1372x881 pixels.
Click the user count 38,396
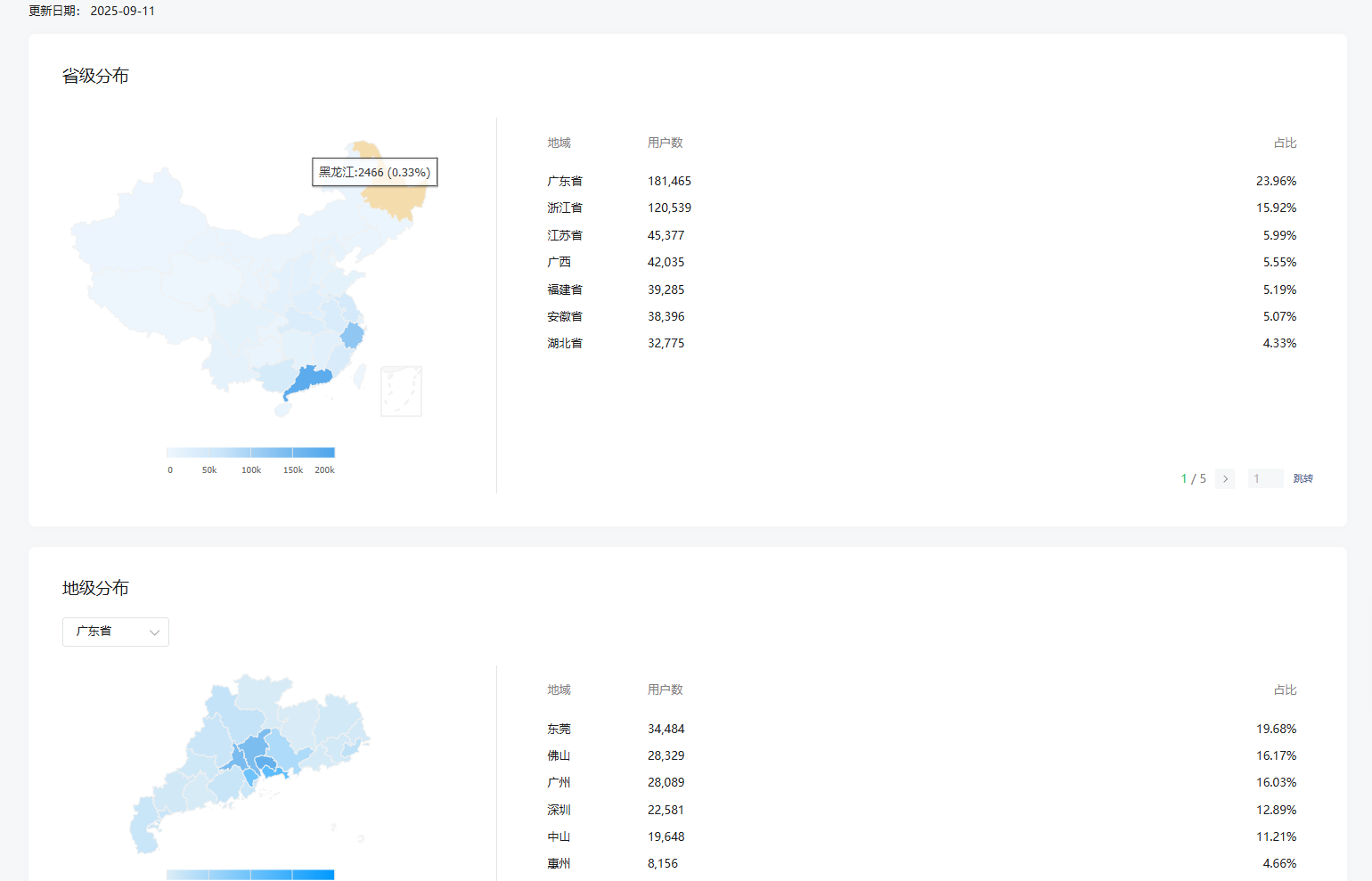tap(666, 316)
